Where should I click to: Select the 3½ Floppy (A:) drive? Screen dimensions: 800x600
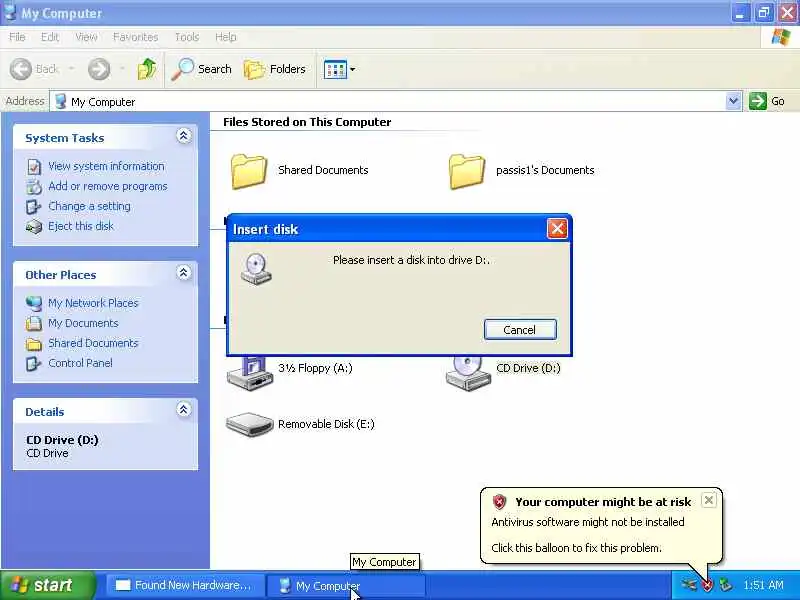coord(290,372)
